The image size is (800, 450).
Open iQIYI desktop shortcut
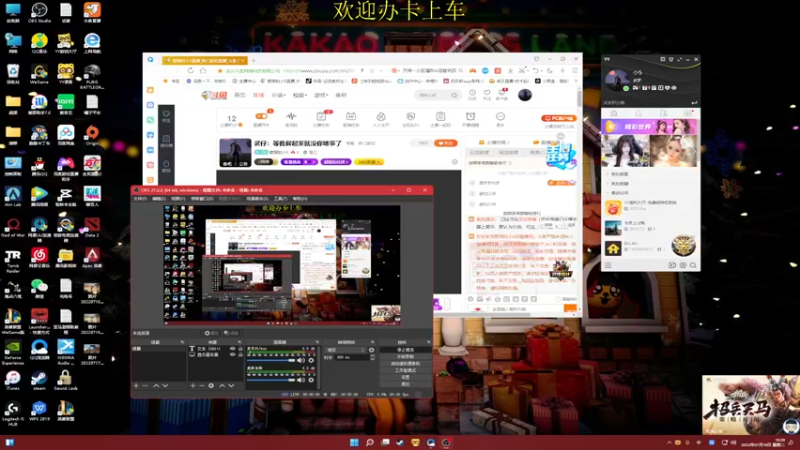point(66,105)
